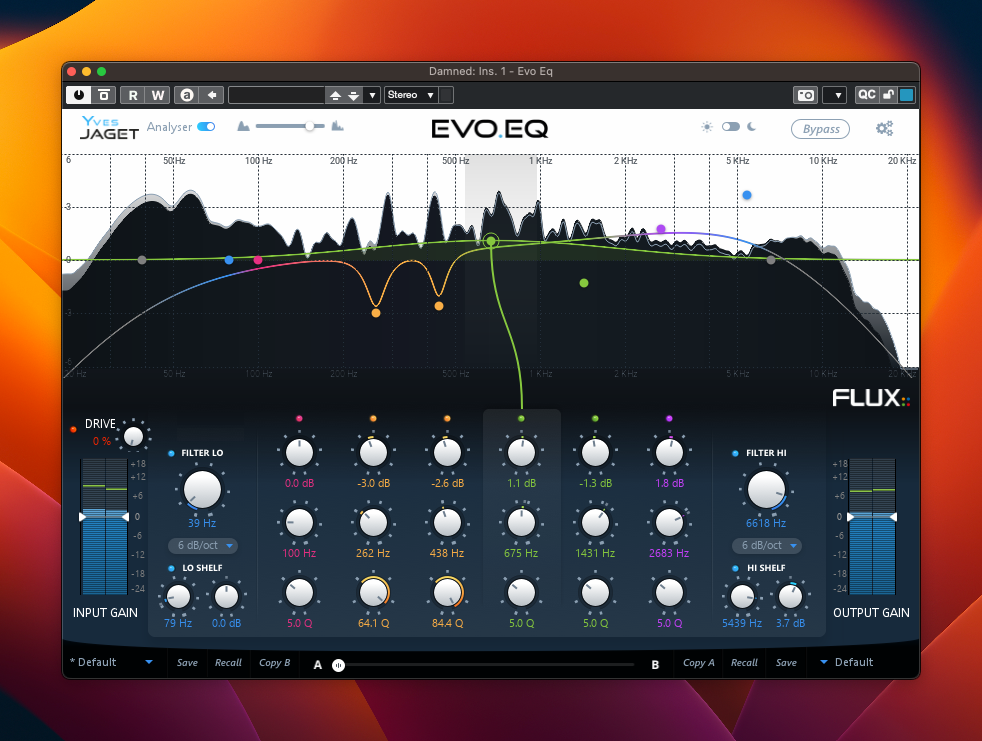The height and width of the screenshot is (741, 982).
Task: Enable Read automation R button
Action: 132,95
